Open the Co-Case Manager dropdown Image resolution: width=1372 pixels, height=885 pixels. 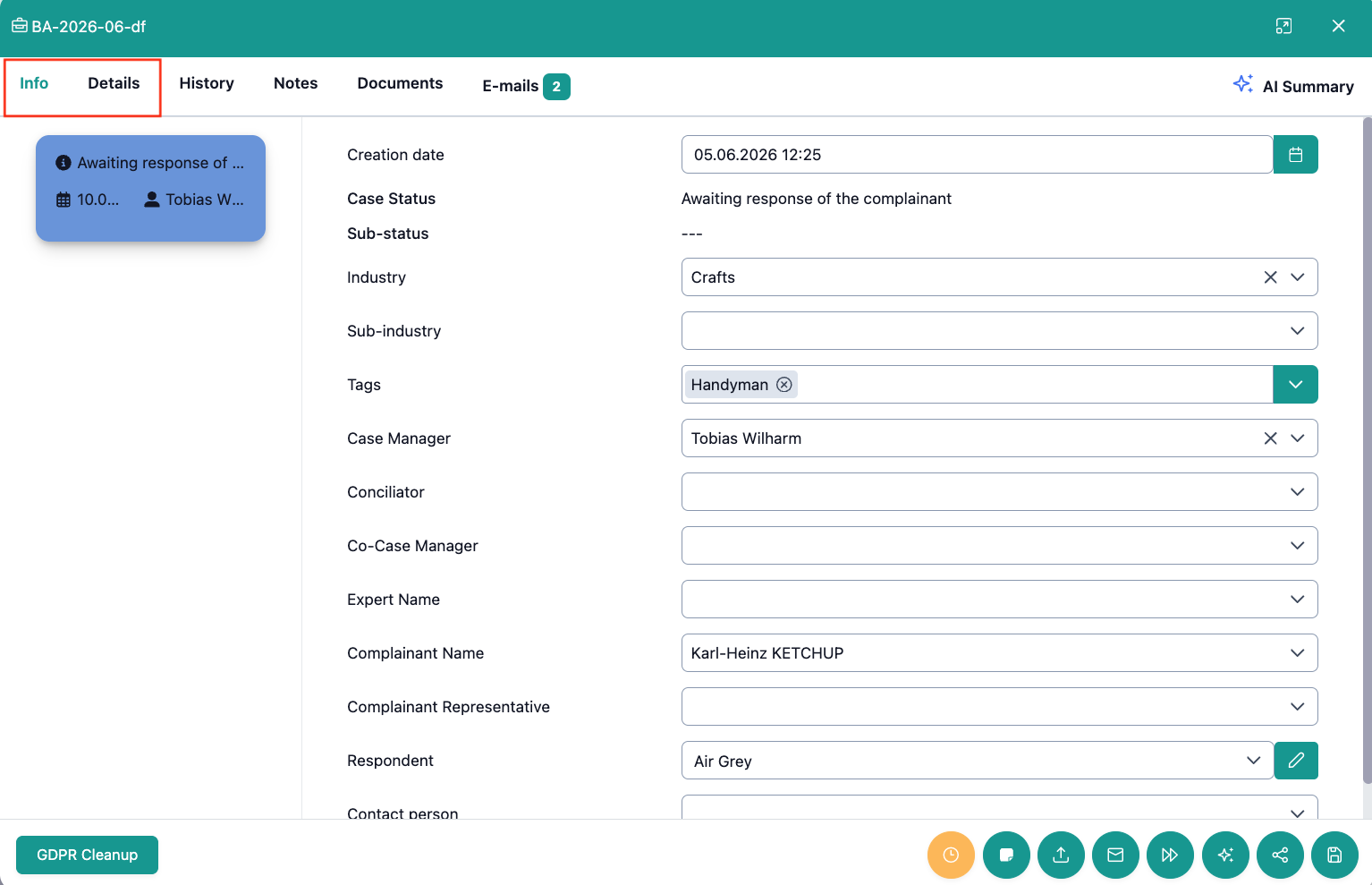(1298, 546)
